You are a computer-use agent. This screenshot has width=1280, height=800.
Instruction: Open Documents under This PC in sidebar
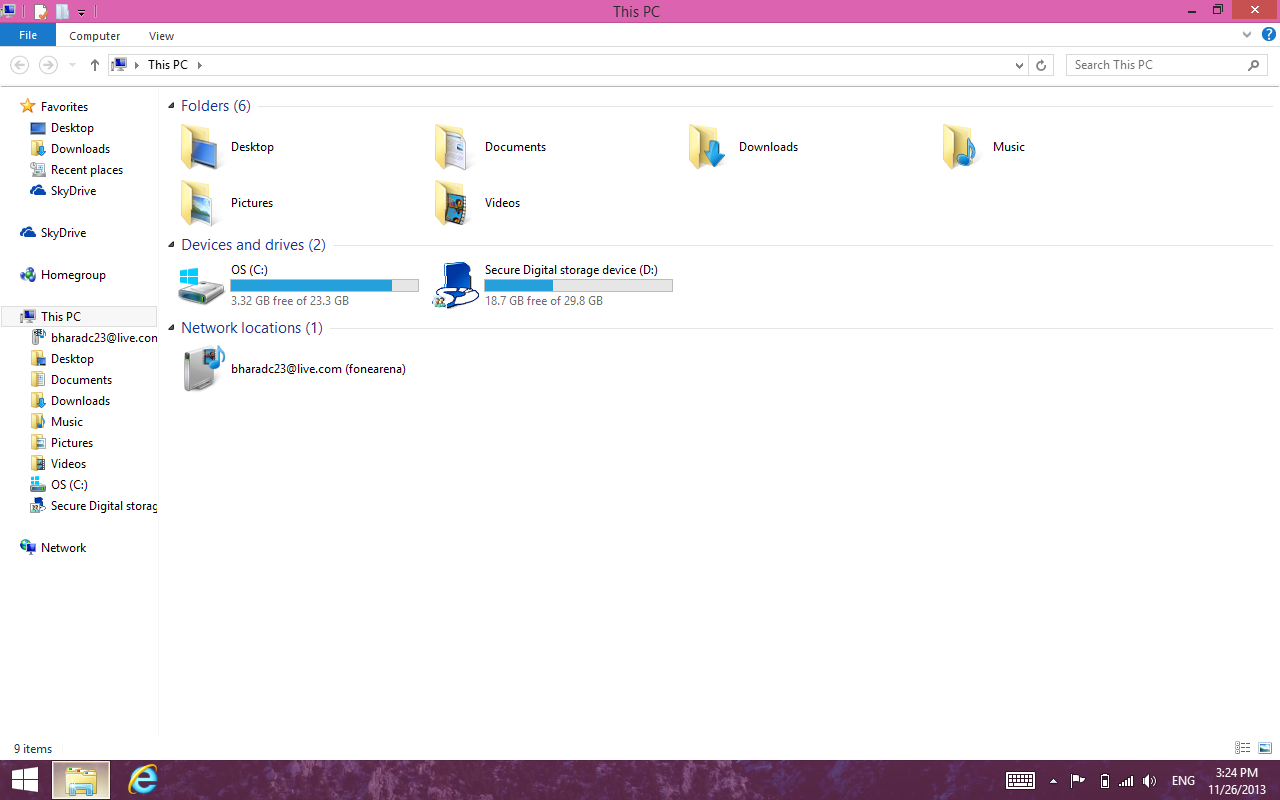click(x=81, y=380)
